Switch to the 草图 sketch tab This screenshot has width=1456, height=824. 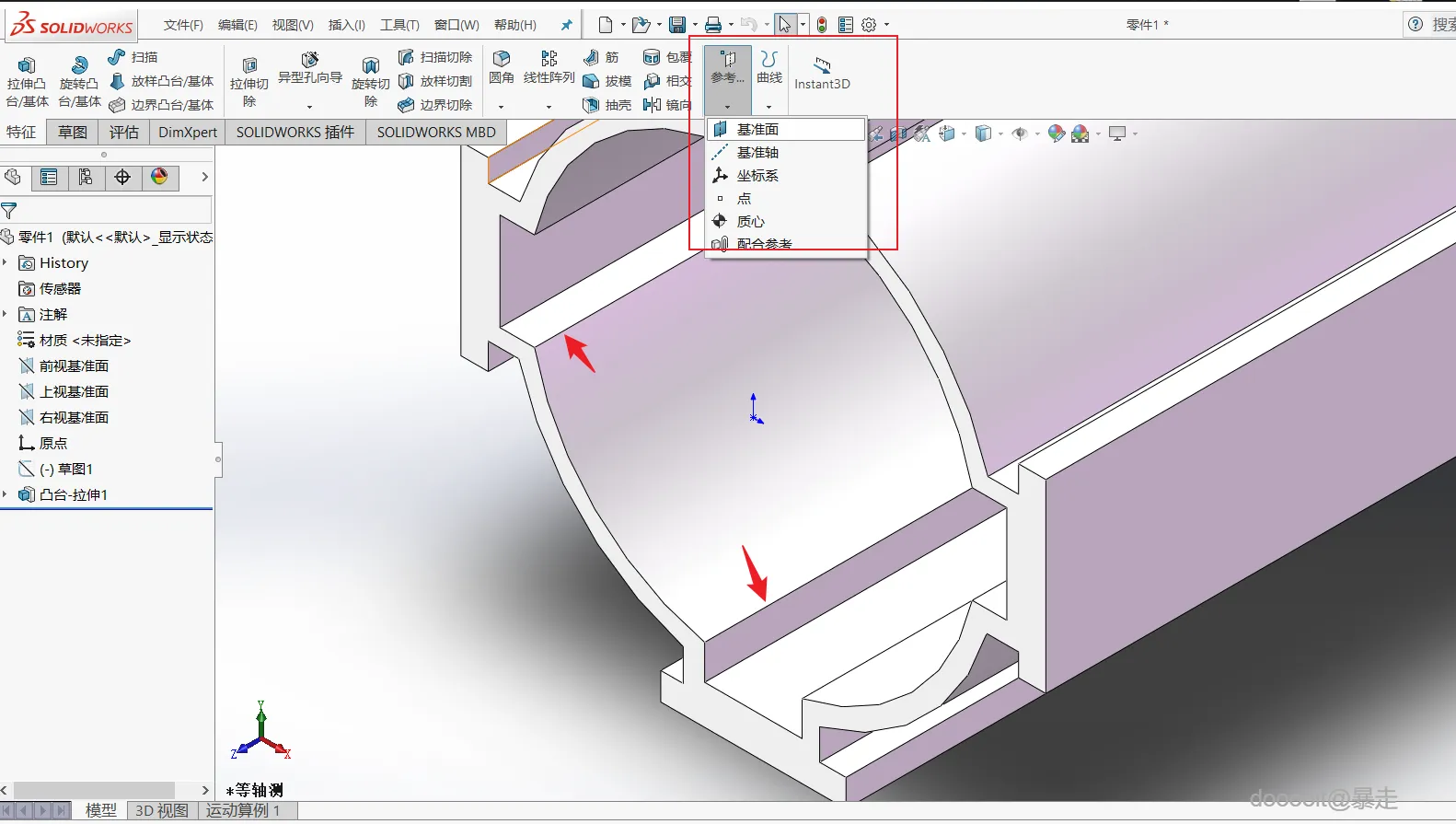click(x=73, y=133)
